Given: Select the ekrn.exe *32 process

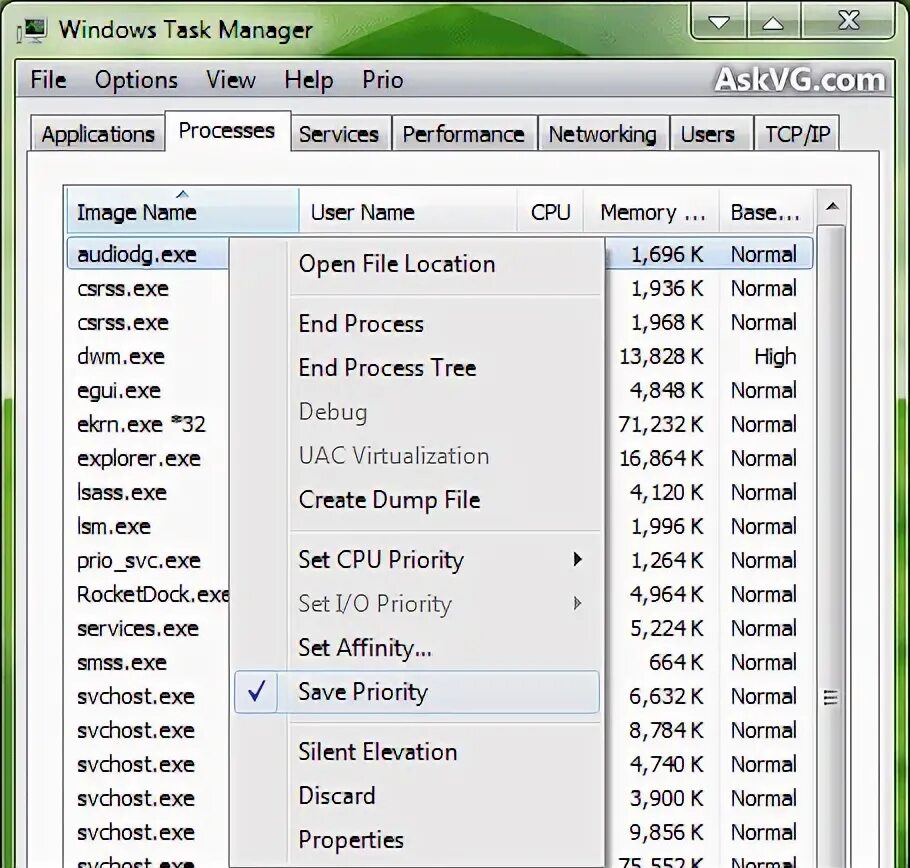Looking at the screenshot, I should click(x=142, y=424).
